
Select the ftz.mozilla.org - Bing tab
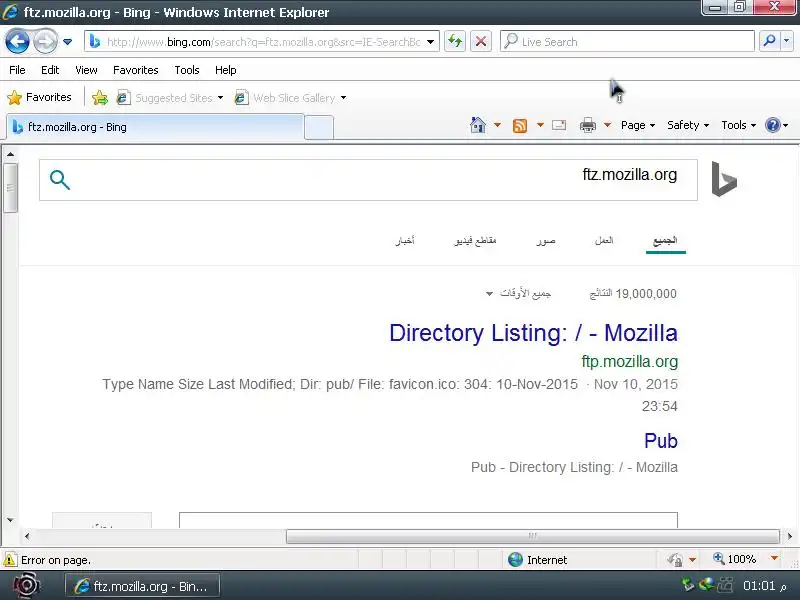(155, 127)
